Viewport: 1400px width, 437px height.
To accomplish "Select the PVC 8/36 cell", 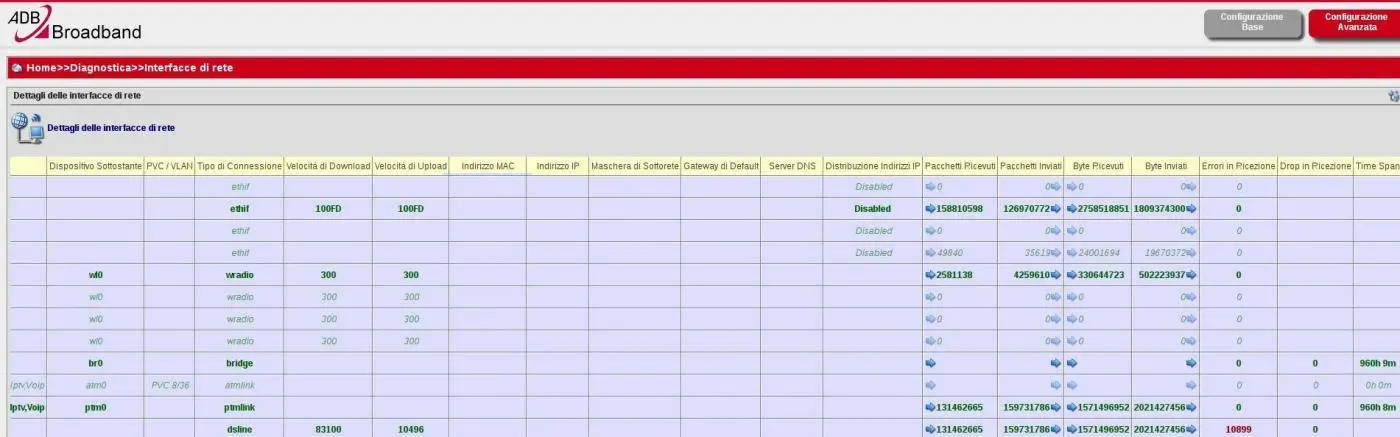I will (169, 386).
